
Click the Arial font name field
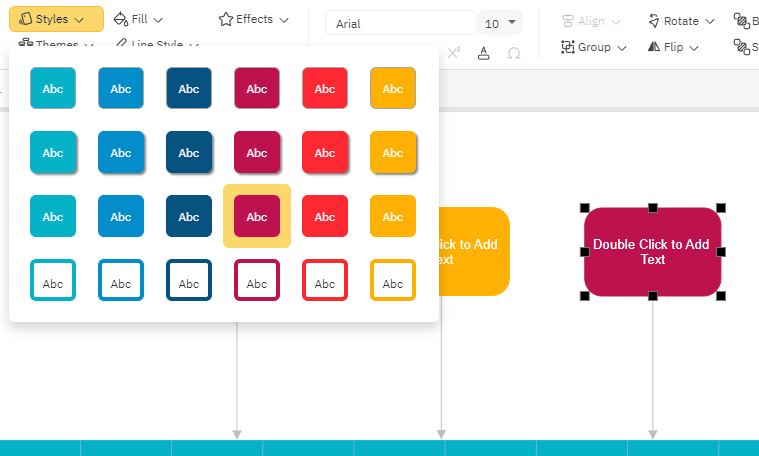click(400, 23)
